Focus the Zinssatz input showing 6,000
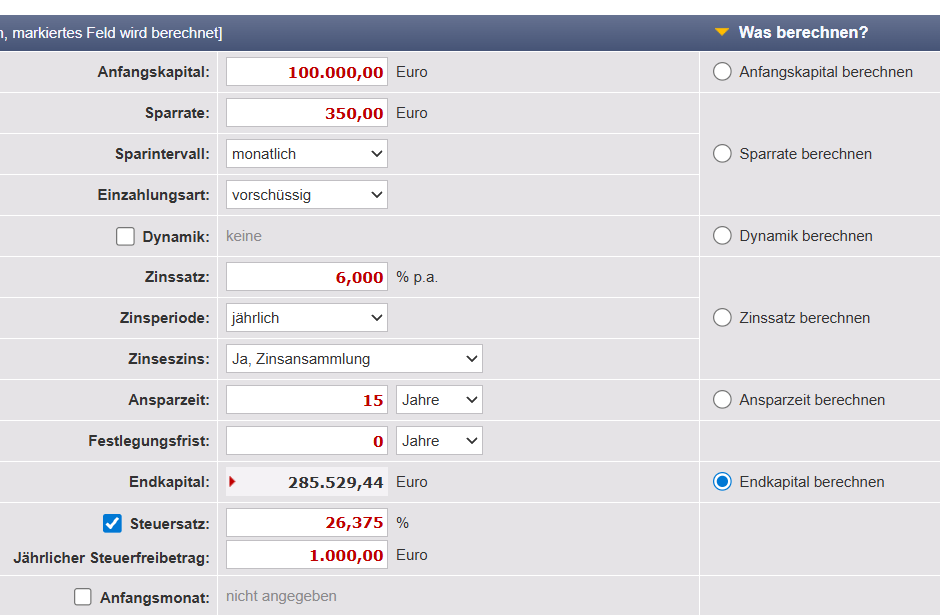Screen dimensions: 940x615 (307, 277)
